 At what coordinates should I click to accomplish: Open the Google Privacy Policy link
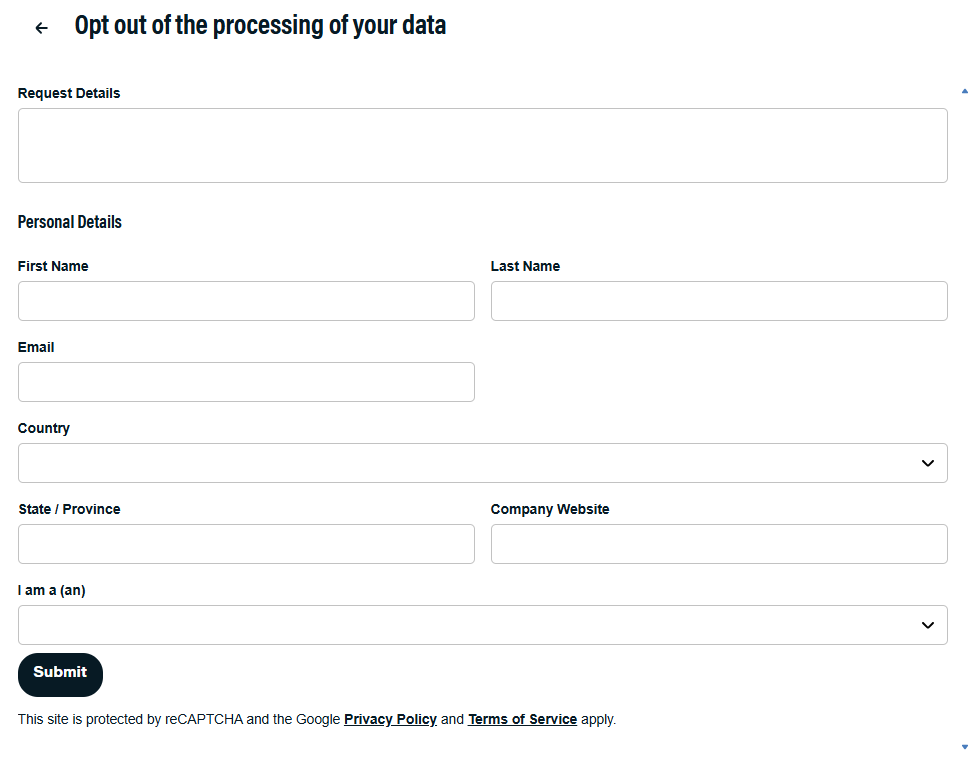click(x=390, y=719)
